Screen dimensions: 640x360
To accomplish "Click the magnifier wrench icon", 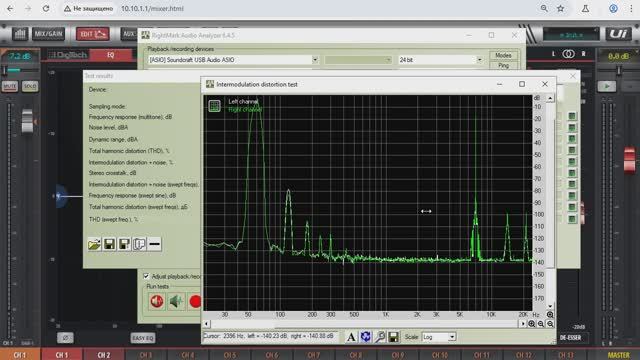I will tap(380, 337).
